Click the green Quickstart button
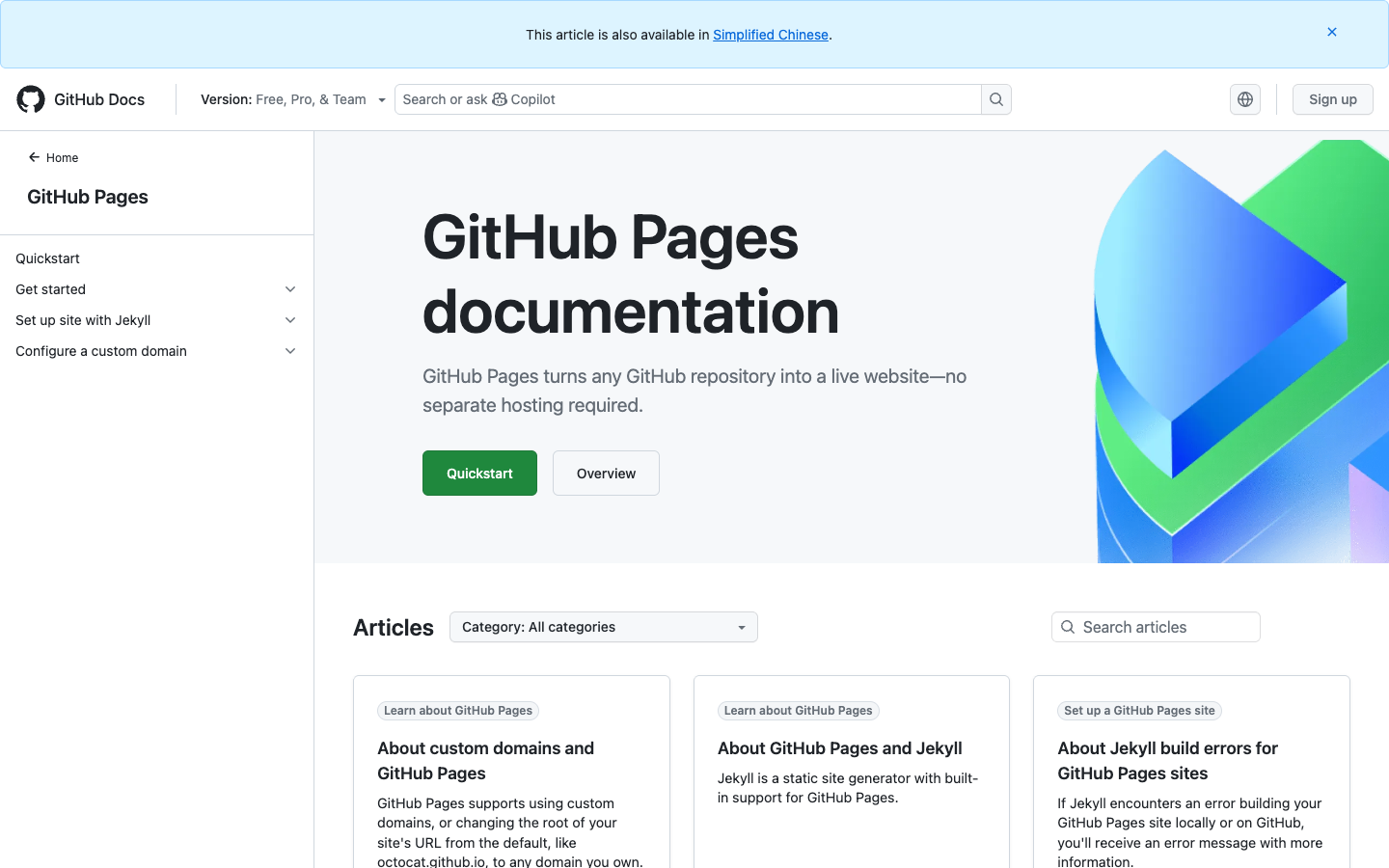The height and width of the screenshot is (868, 1389). tap(479, 474)
